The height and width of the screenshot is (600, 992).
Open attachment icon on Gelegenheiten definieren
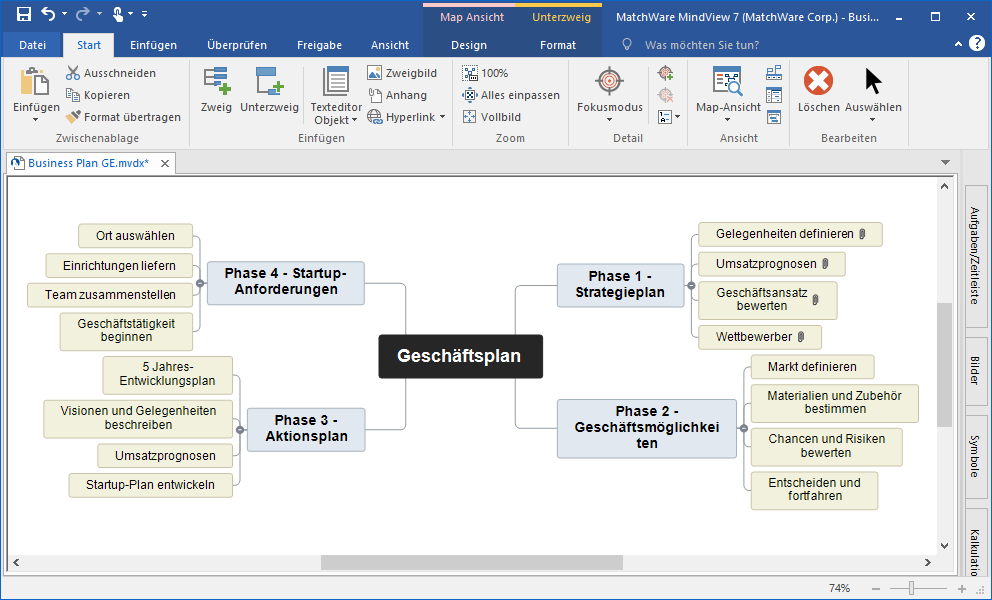(862, 234)
